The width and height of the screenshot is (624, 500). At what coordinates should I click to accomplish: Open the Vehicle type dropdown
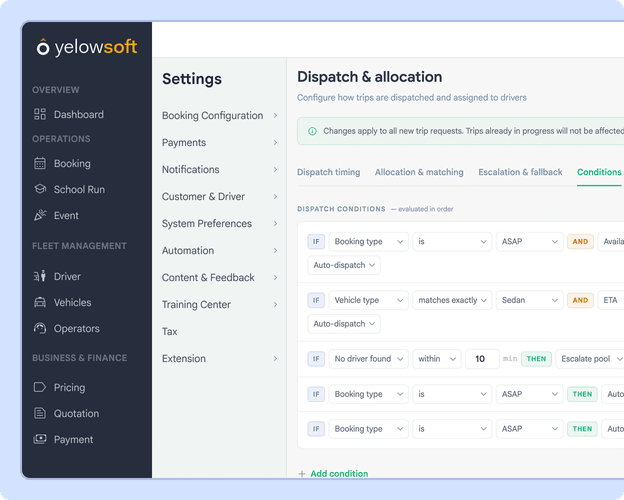pos(369,300)
